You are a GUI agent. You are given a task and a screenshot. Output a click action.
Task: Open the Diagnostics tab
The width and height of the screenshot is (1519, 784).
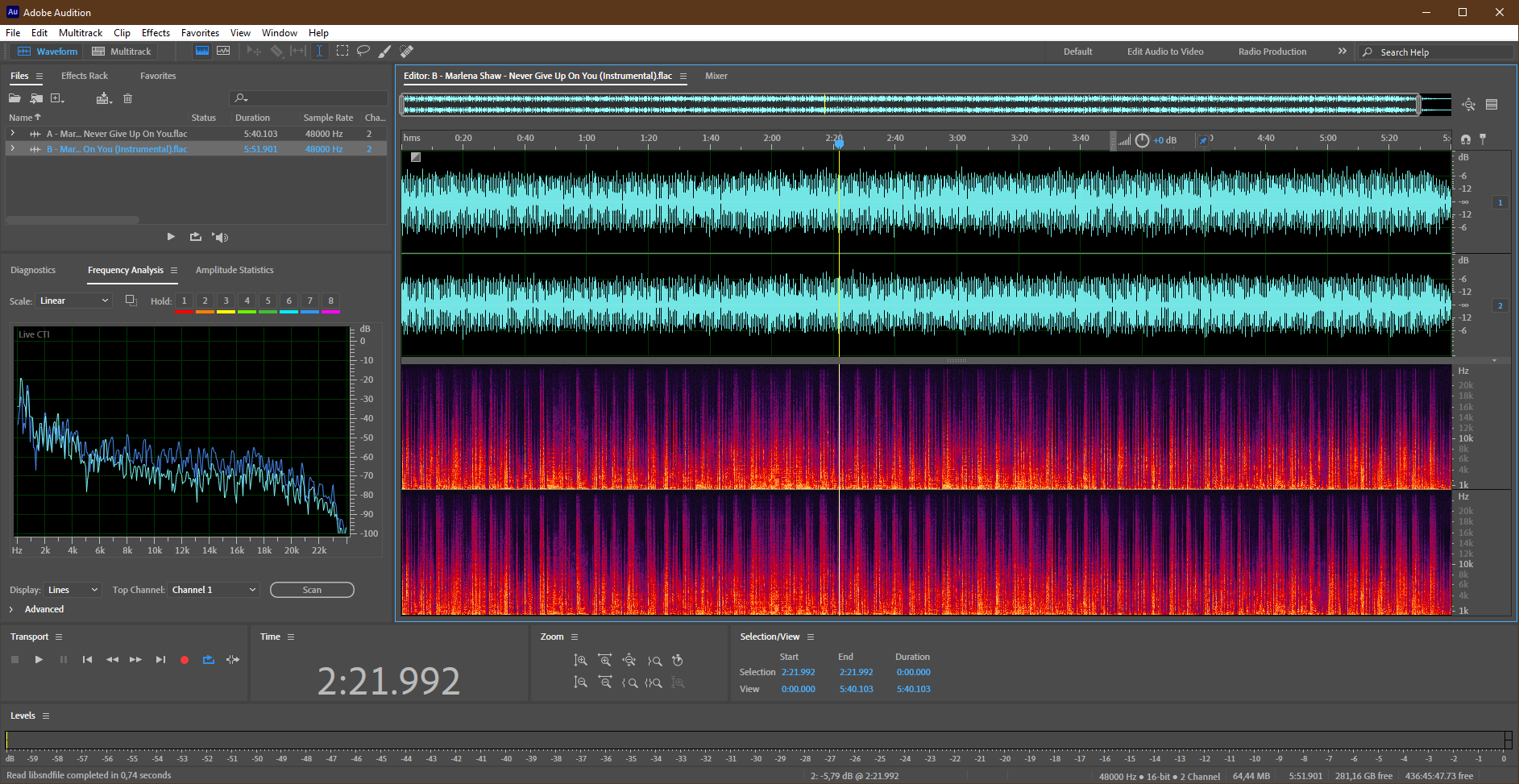point(33,270)
